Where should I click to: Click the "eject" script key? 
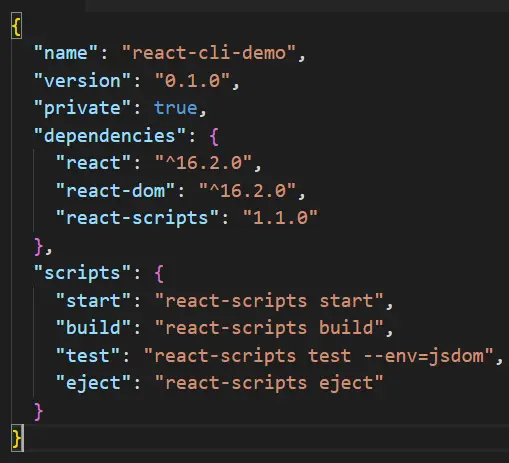pos(93,383)
